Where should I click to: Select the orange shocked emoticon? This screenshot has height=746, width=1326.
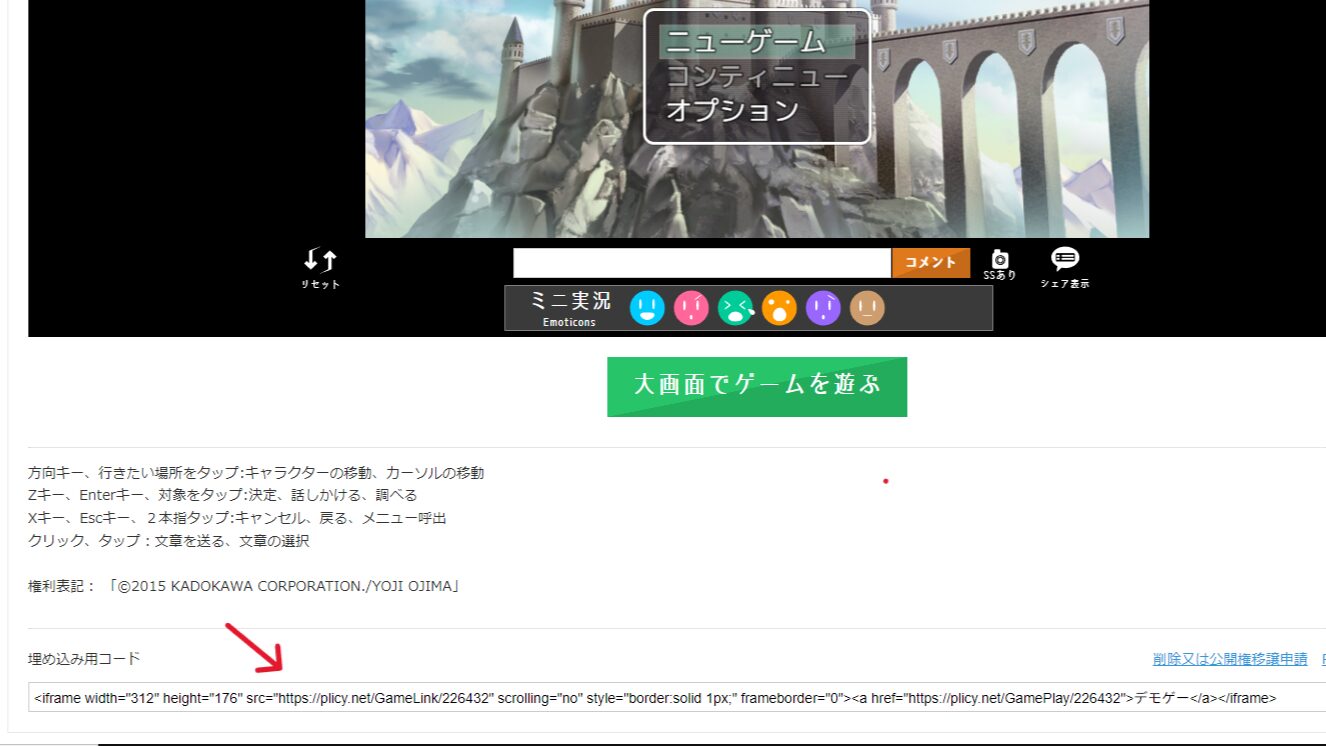(779, 309)
